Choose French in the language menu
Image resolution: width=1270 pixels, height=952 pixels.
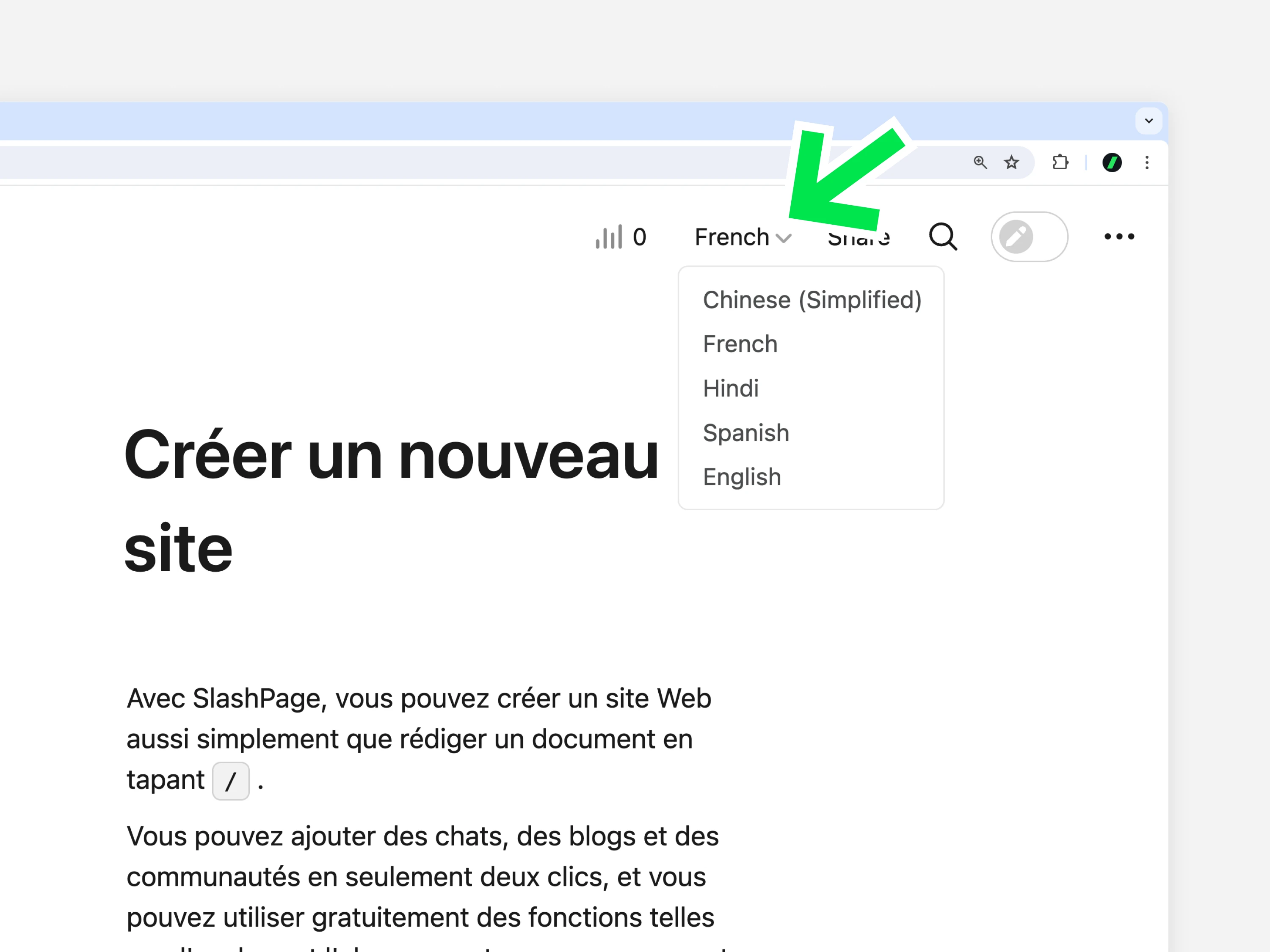pos(740,344)
